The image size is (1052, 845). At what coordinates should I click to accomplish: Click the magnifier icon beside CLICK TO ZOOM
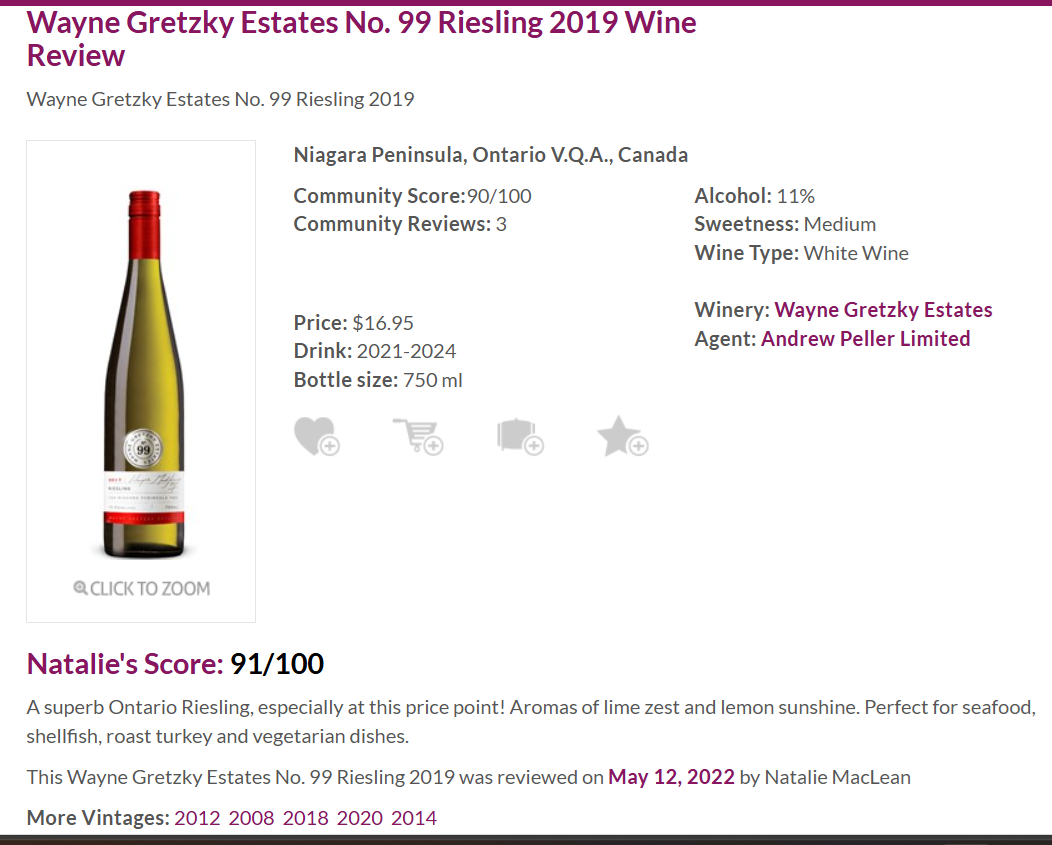[x=80, y=588]
